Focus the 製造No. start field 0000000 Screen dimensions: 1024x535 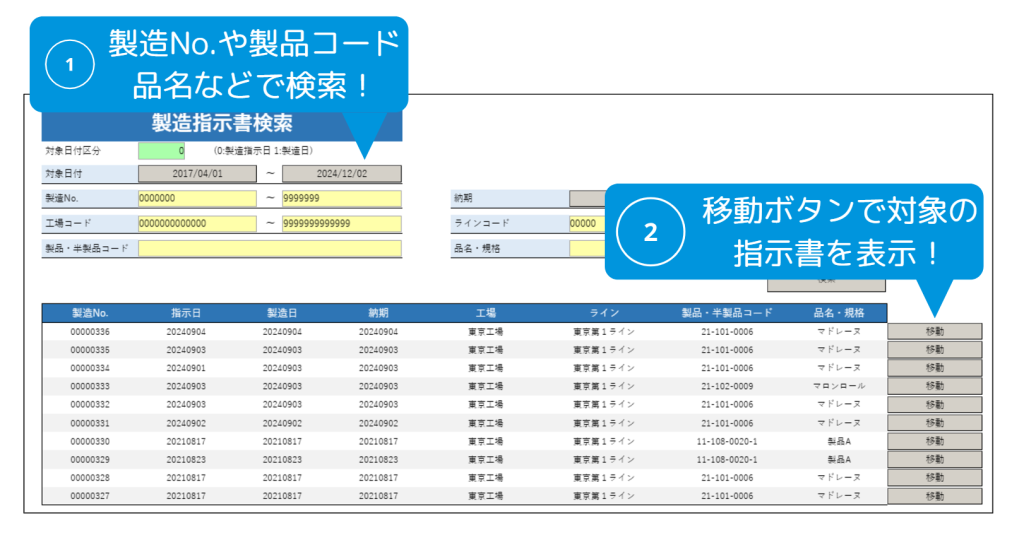click(x=198, y=199)
